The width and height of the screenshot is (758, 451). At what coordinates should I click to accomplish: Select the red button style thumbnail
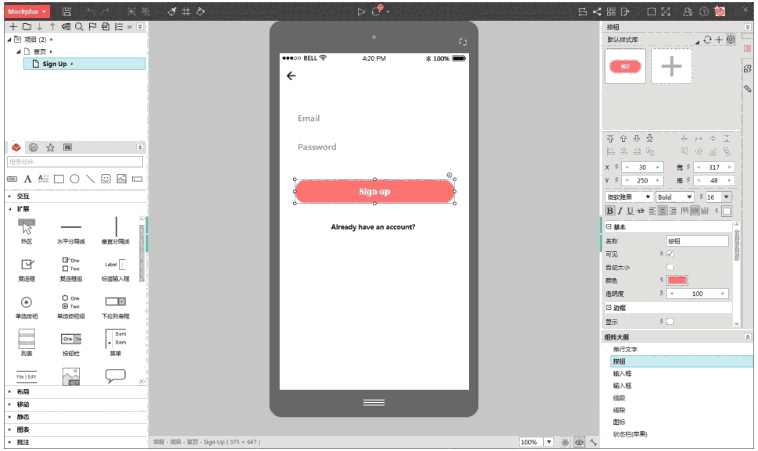point(625,66)
